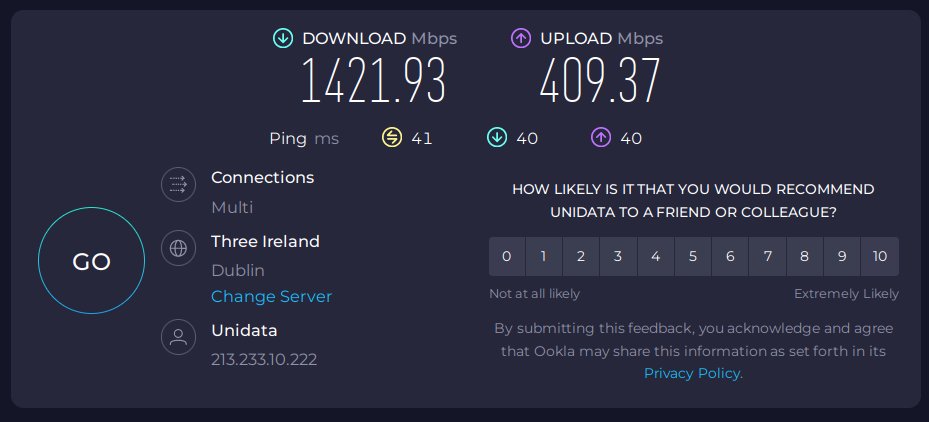Open the Privacy Policy link

point(692,373)
